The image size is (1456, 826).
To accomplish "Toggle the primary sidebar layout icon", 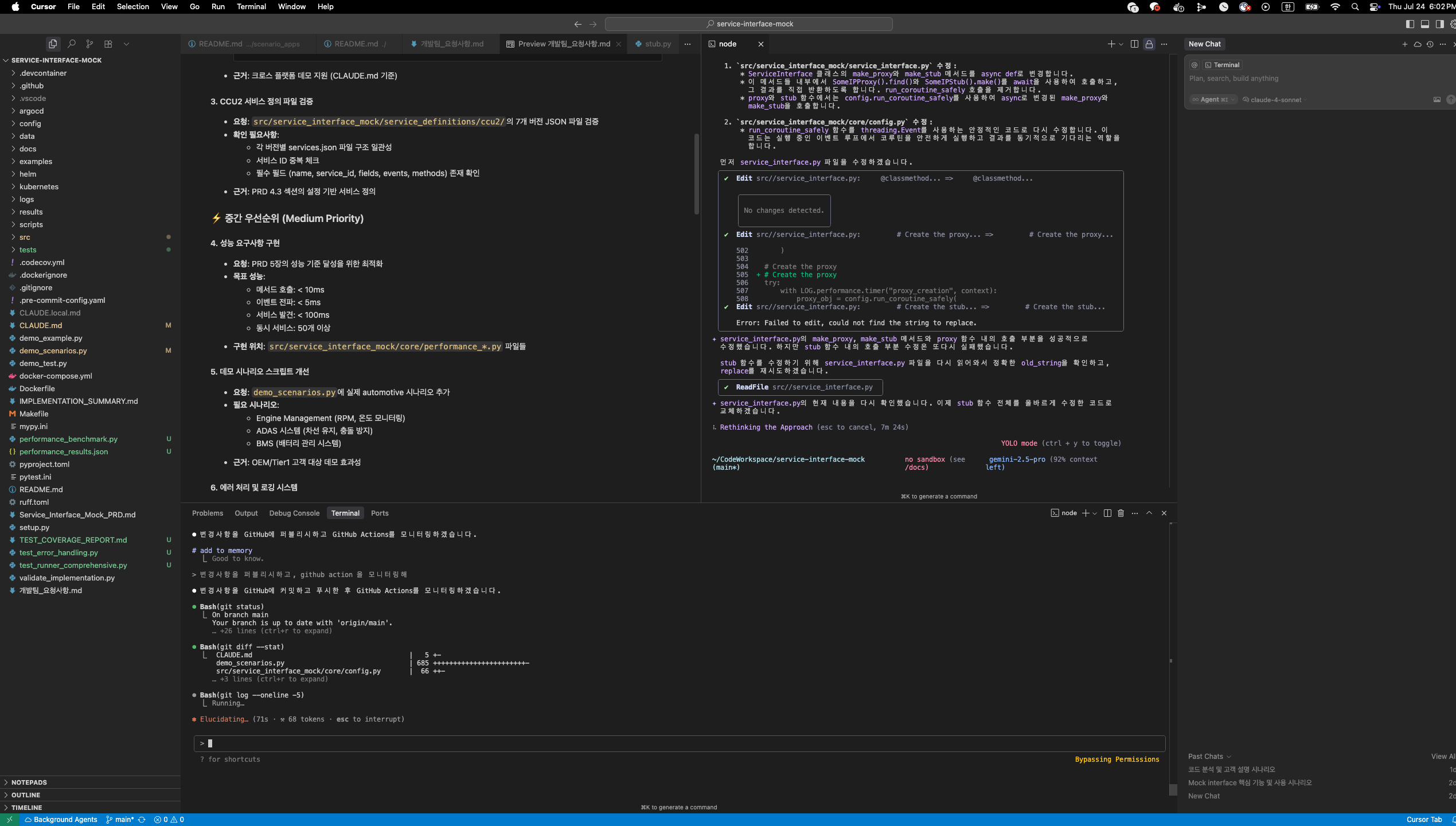I will pos(1410,24).
